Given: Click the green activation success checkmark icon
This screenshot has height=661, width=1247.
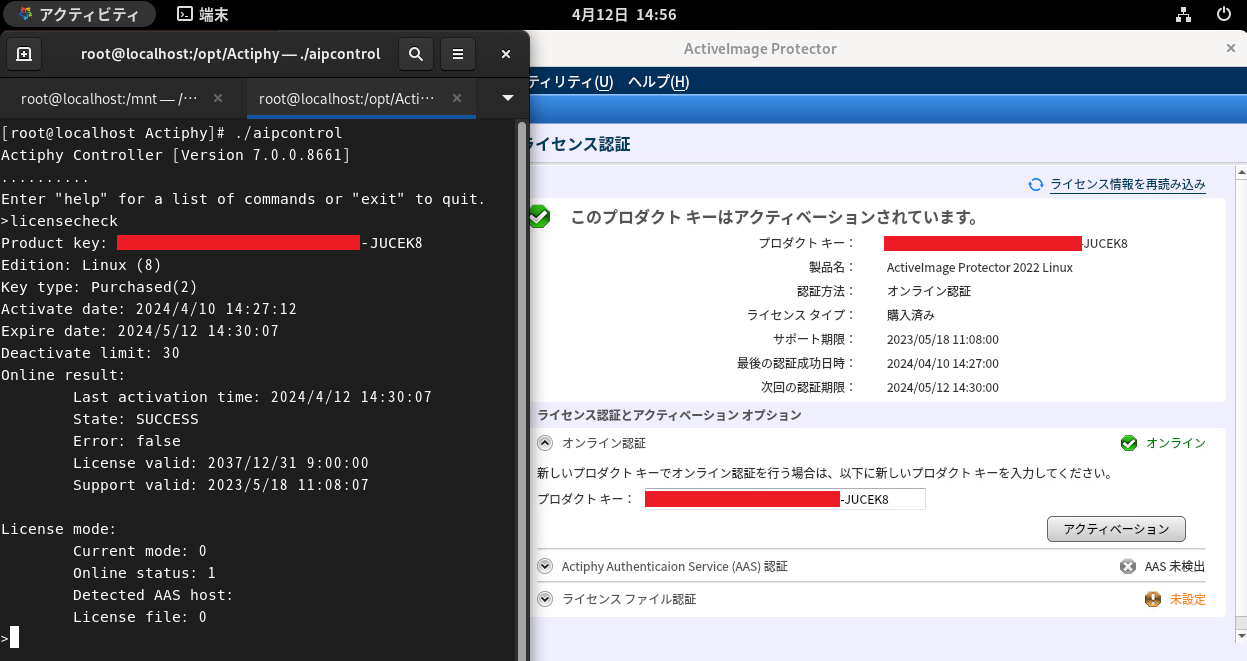Looking at the screenshot, I should click(x=539, y=216).
